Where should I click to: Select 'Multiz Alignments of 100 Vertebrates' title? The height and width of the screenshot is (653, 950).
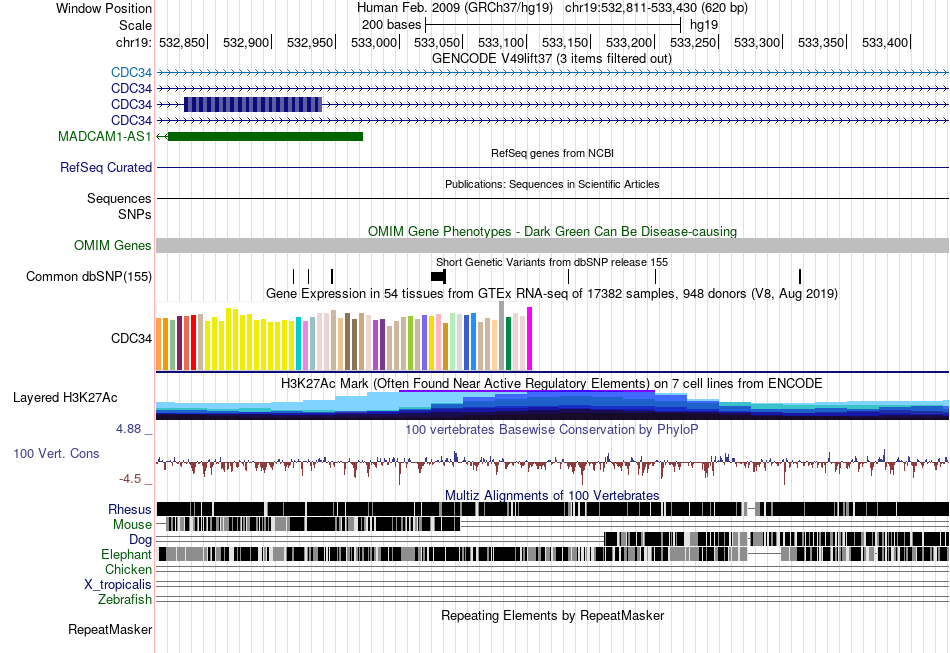tap(552, 496)
